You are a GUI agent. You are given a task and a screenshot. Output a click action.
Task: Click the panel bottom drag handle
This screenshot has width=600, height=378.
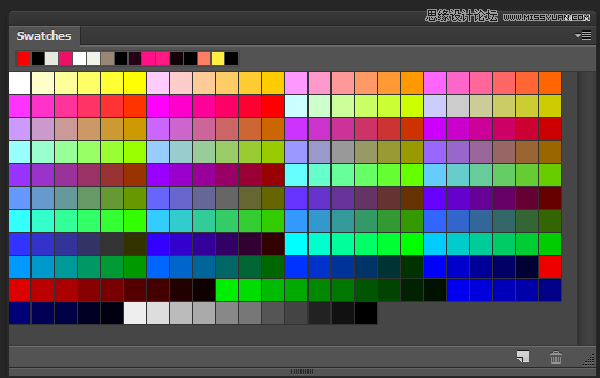[x=302, y=371]
